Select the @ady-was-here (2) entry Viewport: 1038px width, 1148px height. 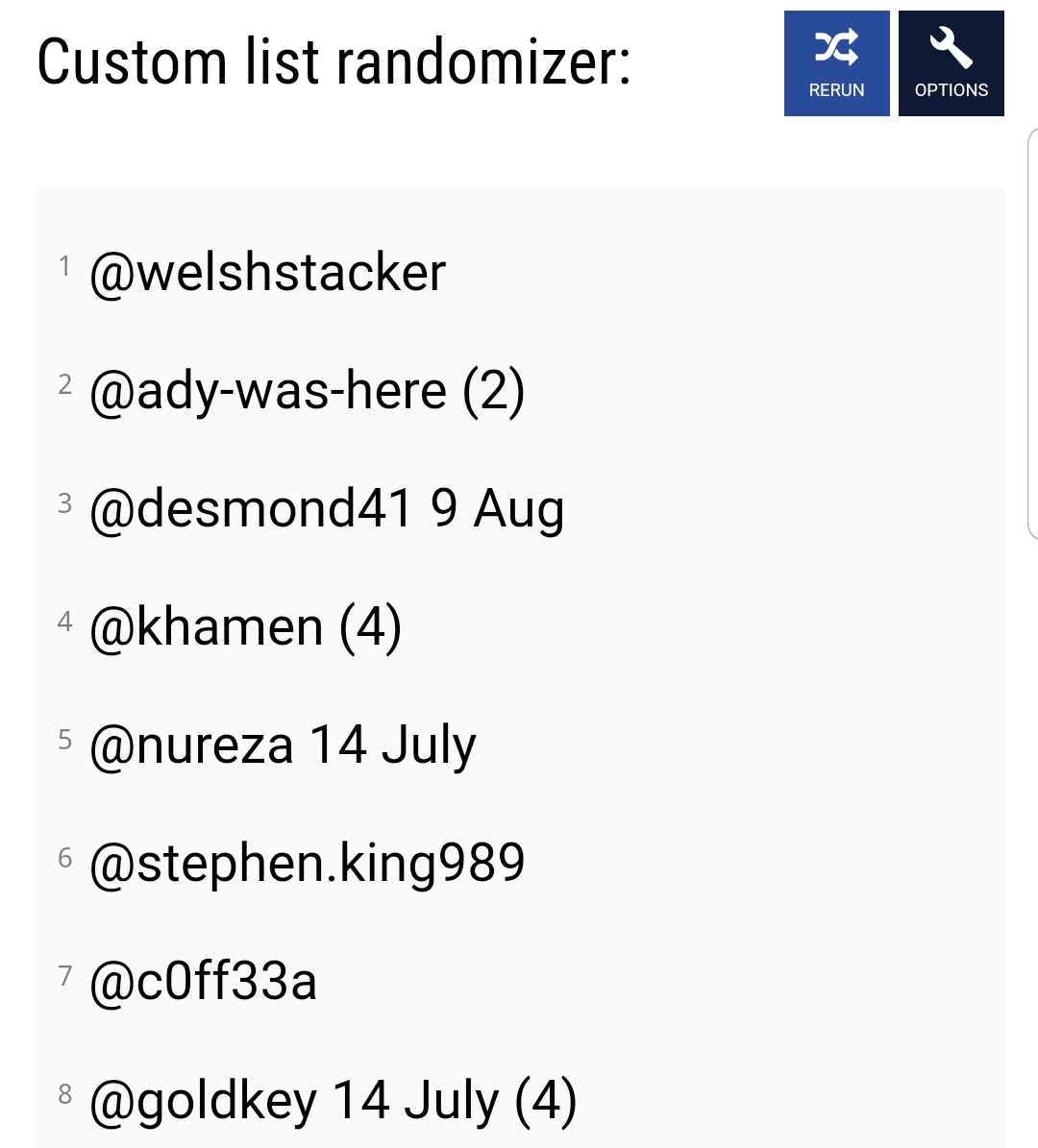coord(307,392)
